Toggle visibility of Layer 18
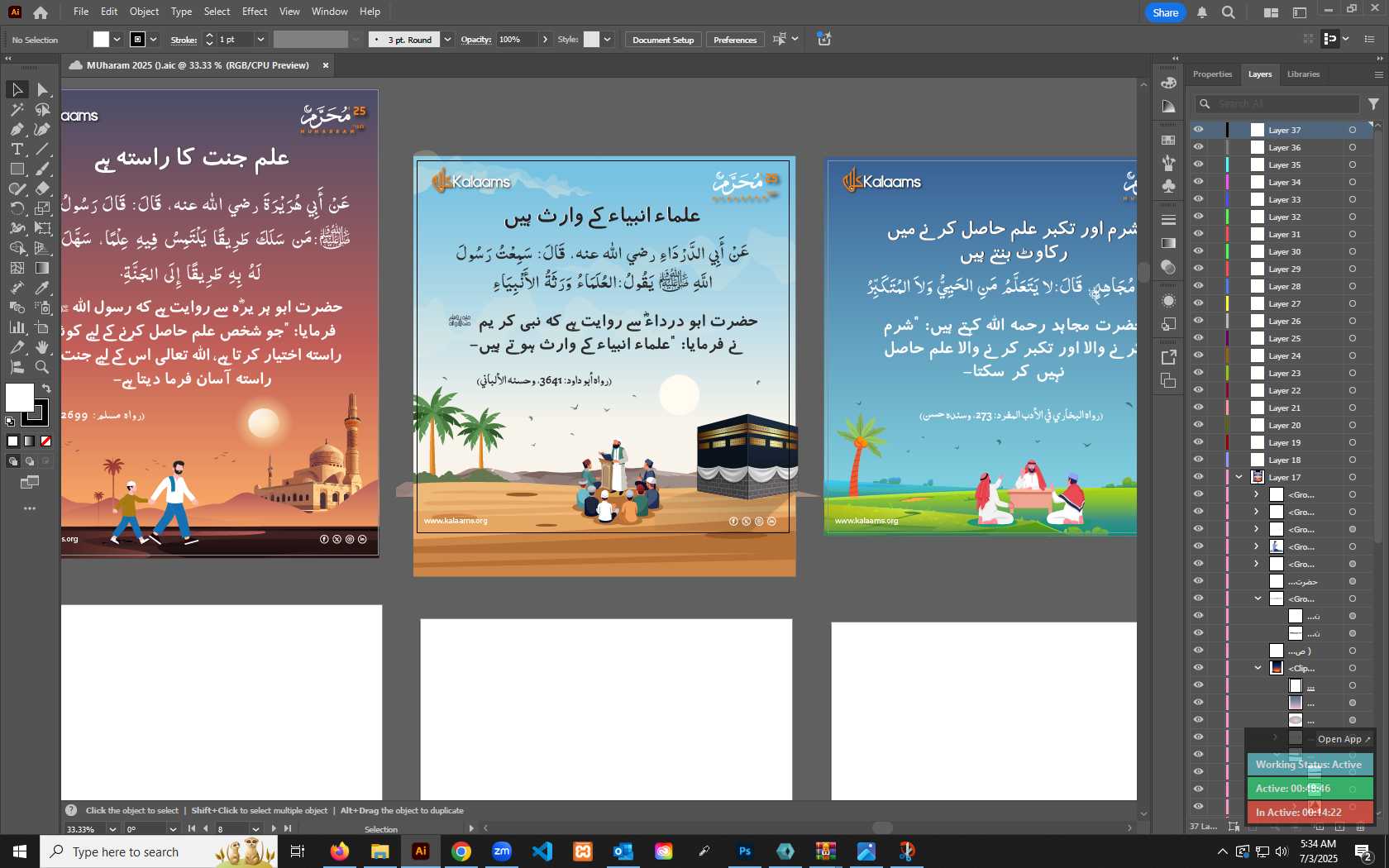This screenshot has width=1389, height=868. (1198, 460)
